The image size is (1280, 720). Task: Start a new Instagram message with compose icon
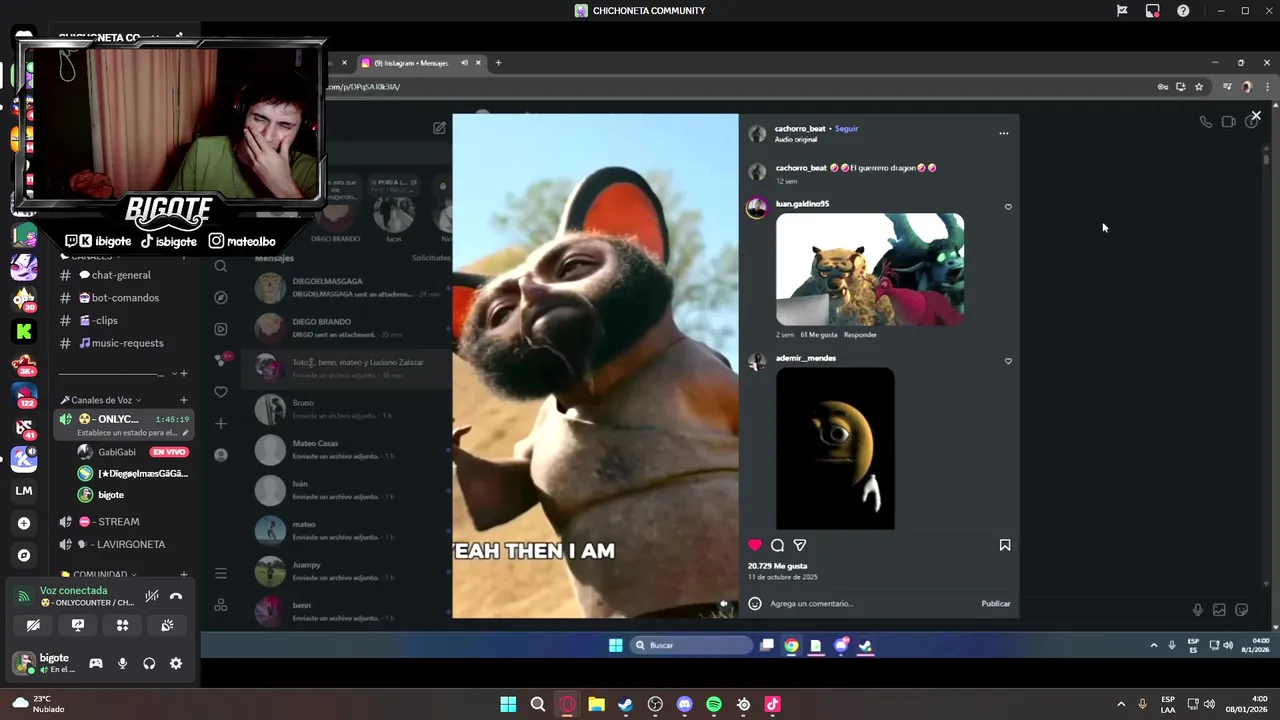pyautogui.click(x=439, y=128)
